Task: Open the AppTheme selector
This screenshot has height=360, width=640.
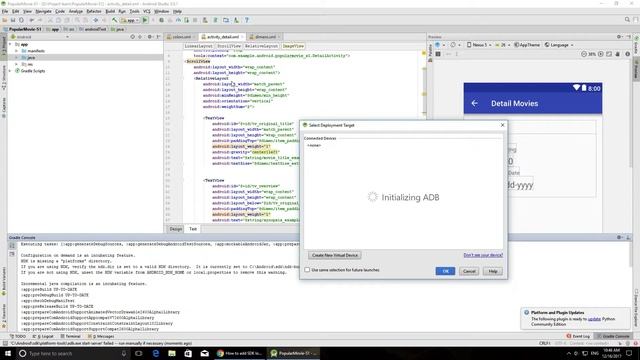Action: click(527, 45)
